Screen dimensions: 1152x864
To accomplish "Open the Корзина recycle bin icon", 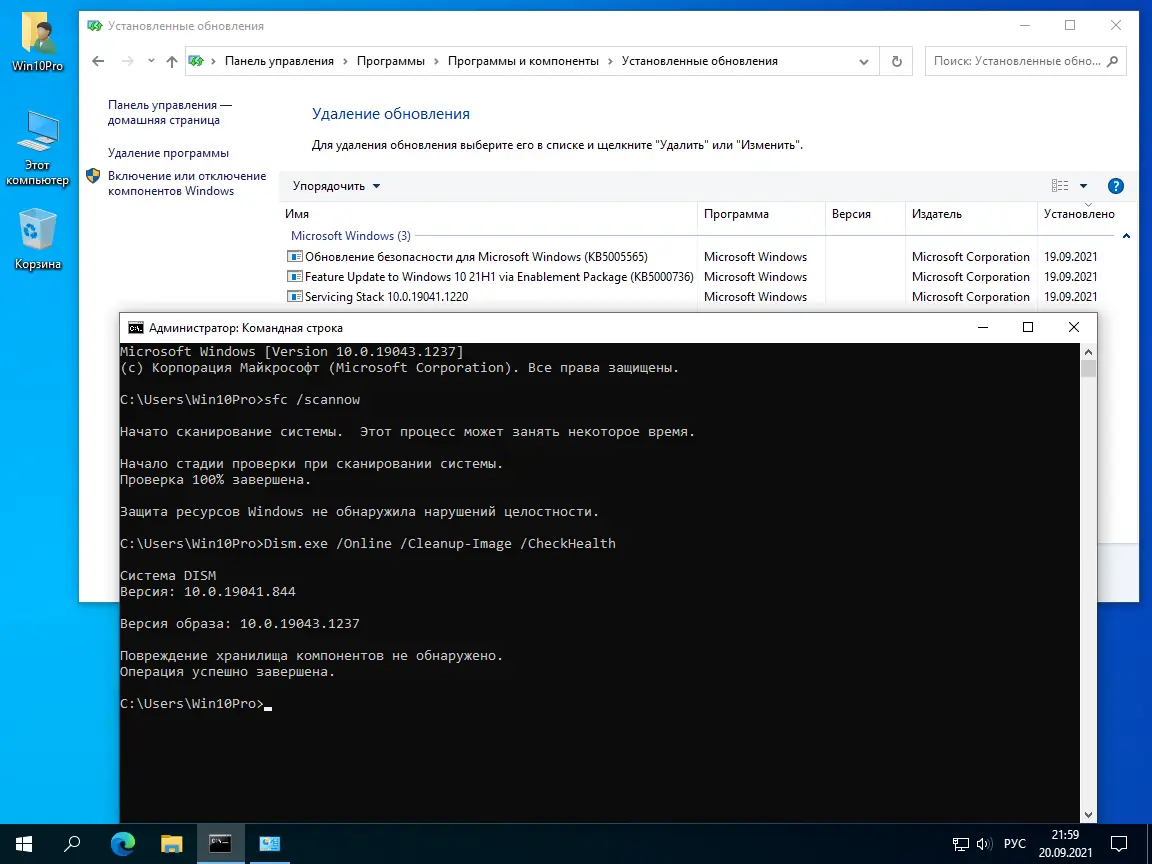I will point(37,240).
